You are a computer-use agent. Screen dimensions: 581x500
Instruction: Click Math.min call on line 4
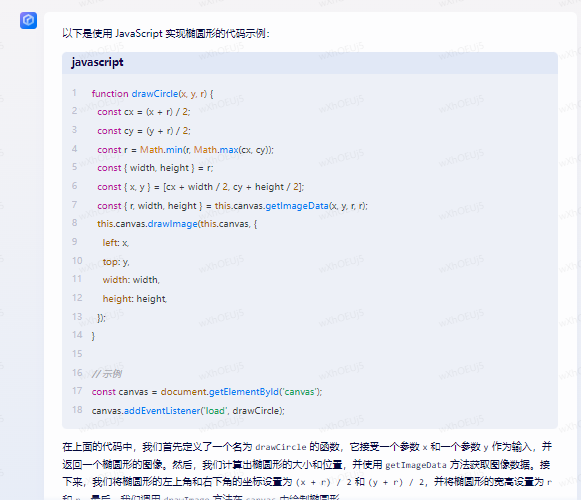point(161,150)
